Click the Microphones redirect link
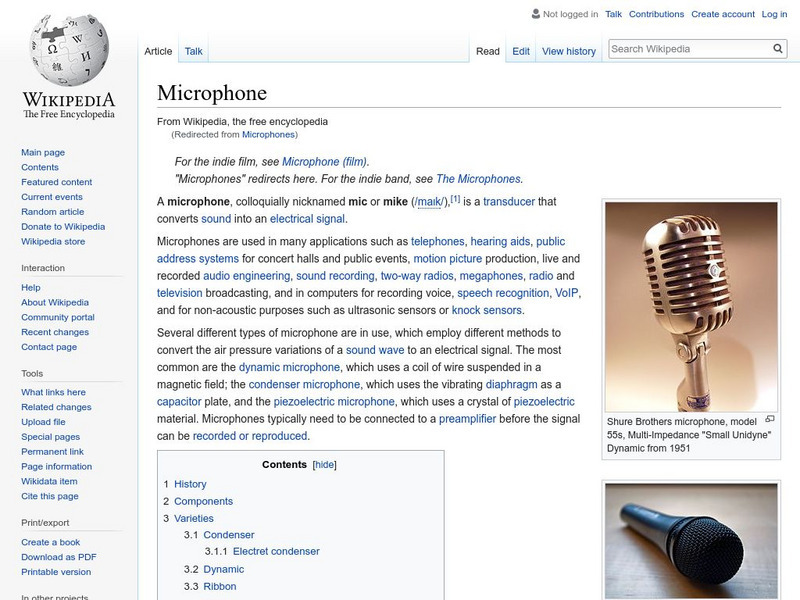The width and height of the screenshot is (800, 600). click(268, 135)
